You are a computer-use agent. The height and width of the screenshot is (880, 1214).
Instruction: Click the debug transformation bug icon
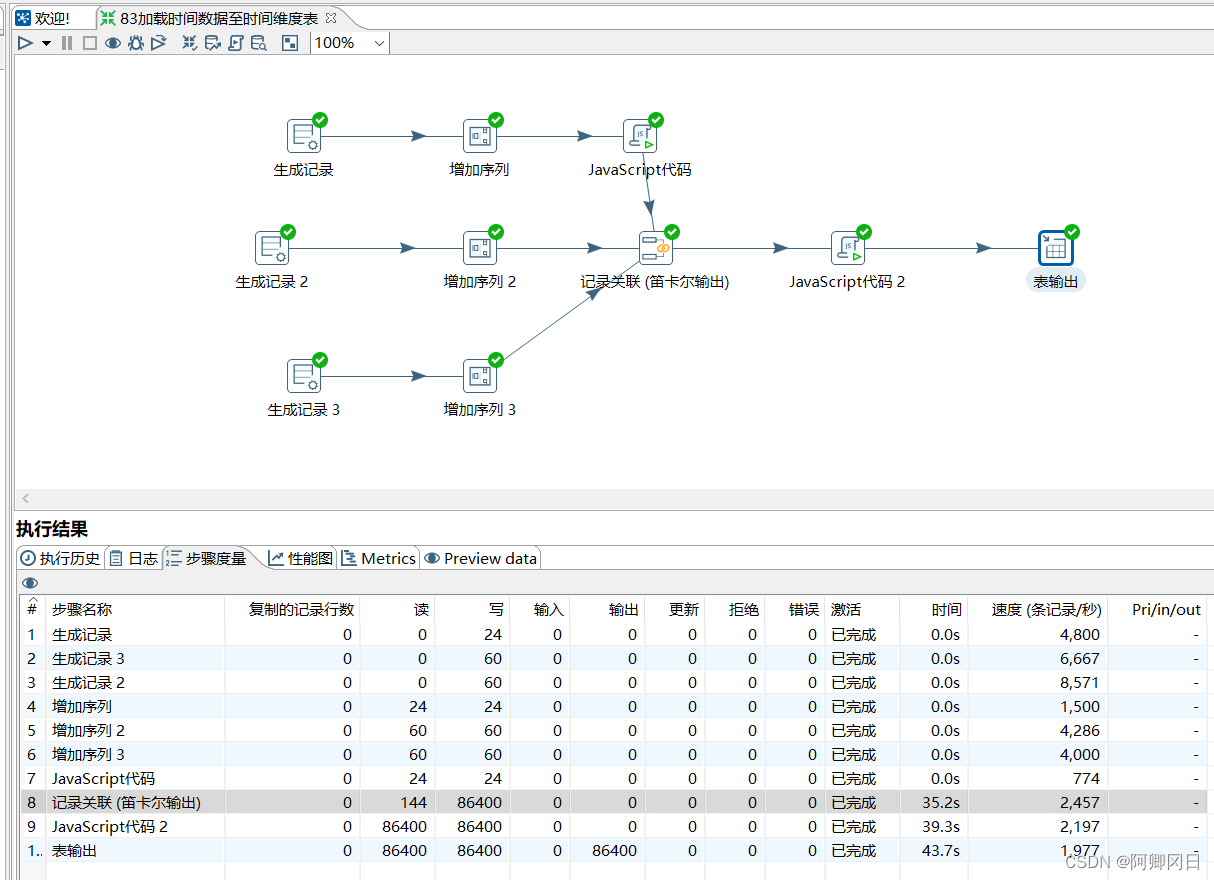(136, 43)
